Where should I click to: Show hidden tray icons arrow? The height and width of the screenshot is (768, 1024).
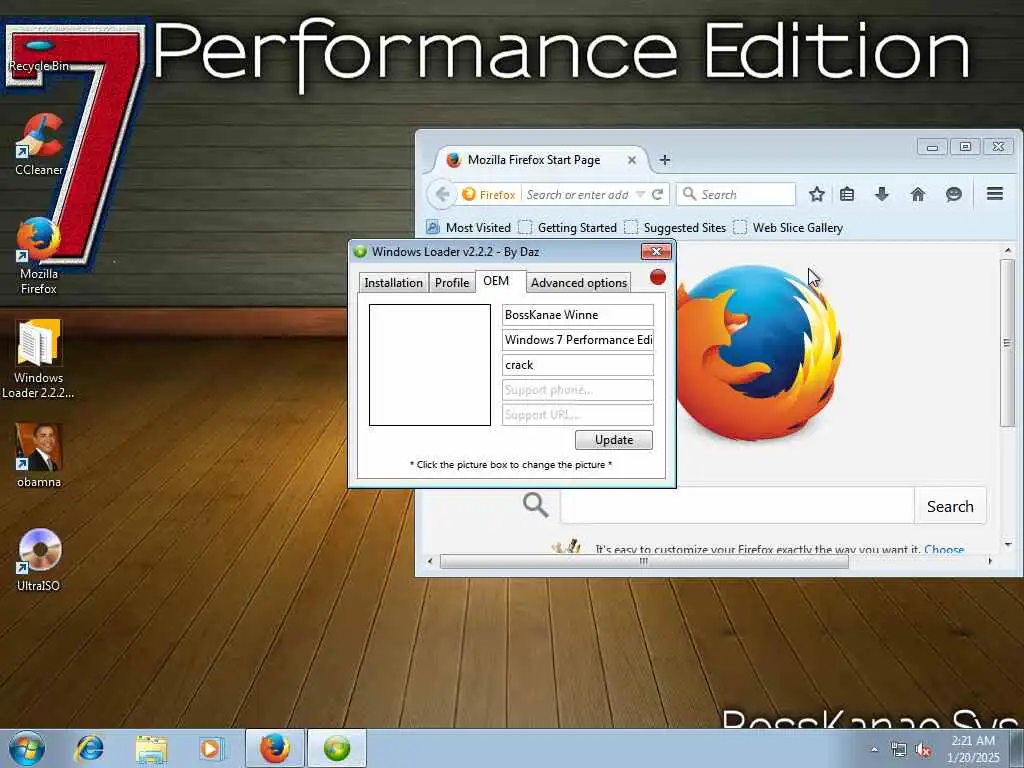[874, 749]
